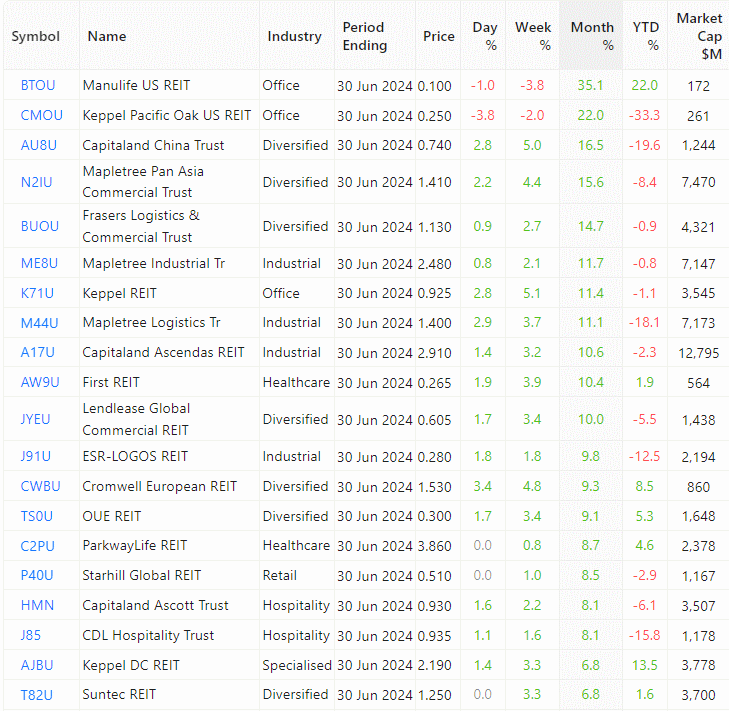Open the A17U symbol link
Viewport: 729px width, 711px height.
pyautogui.click(x=38, y=352)
